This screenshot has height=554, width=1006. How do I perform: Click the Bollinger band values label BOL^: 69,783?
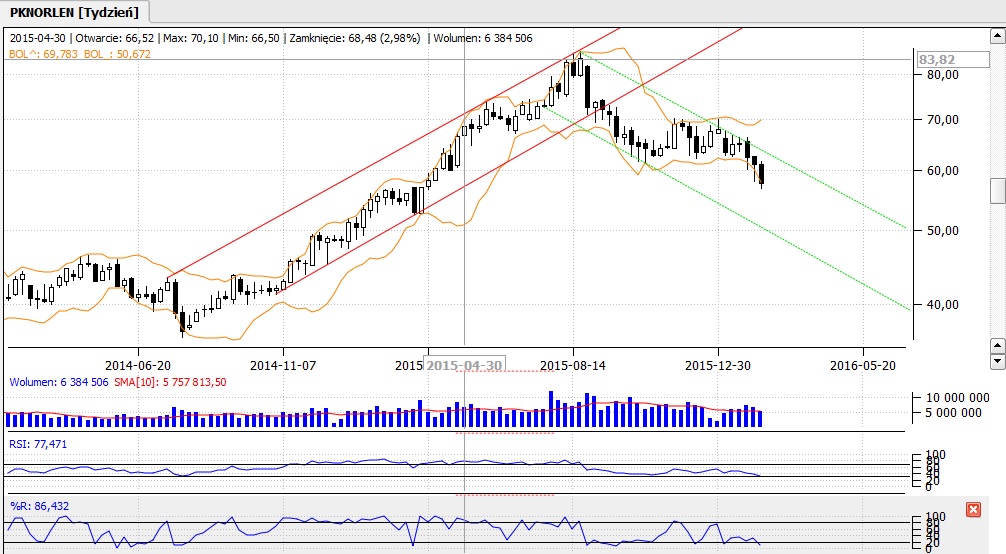point(44,54)
